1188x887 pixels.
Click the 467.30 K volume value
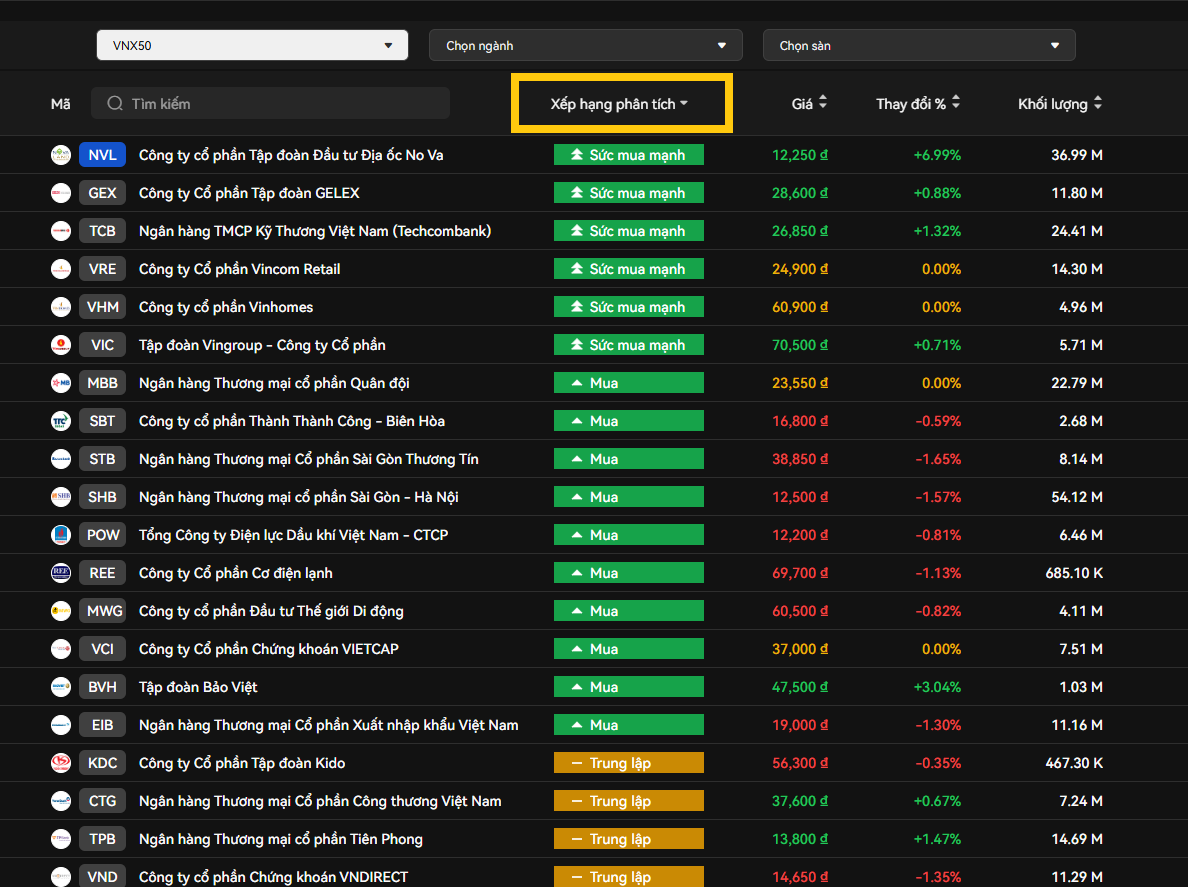coord(1074,763)
